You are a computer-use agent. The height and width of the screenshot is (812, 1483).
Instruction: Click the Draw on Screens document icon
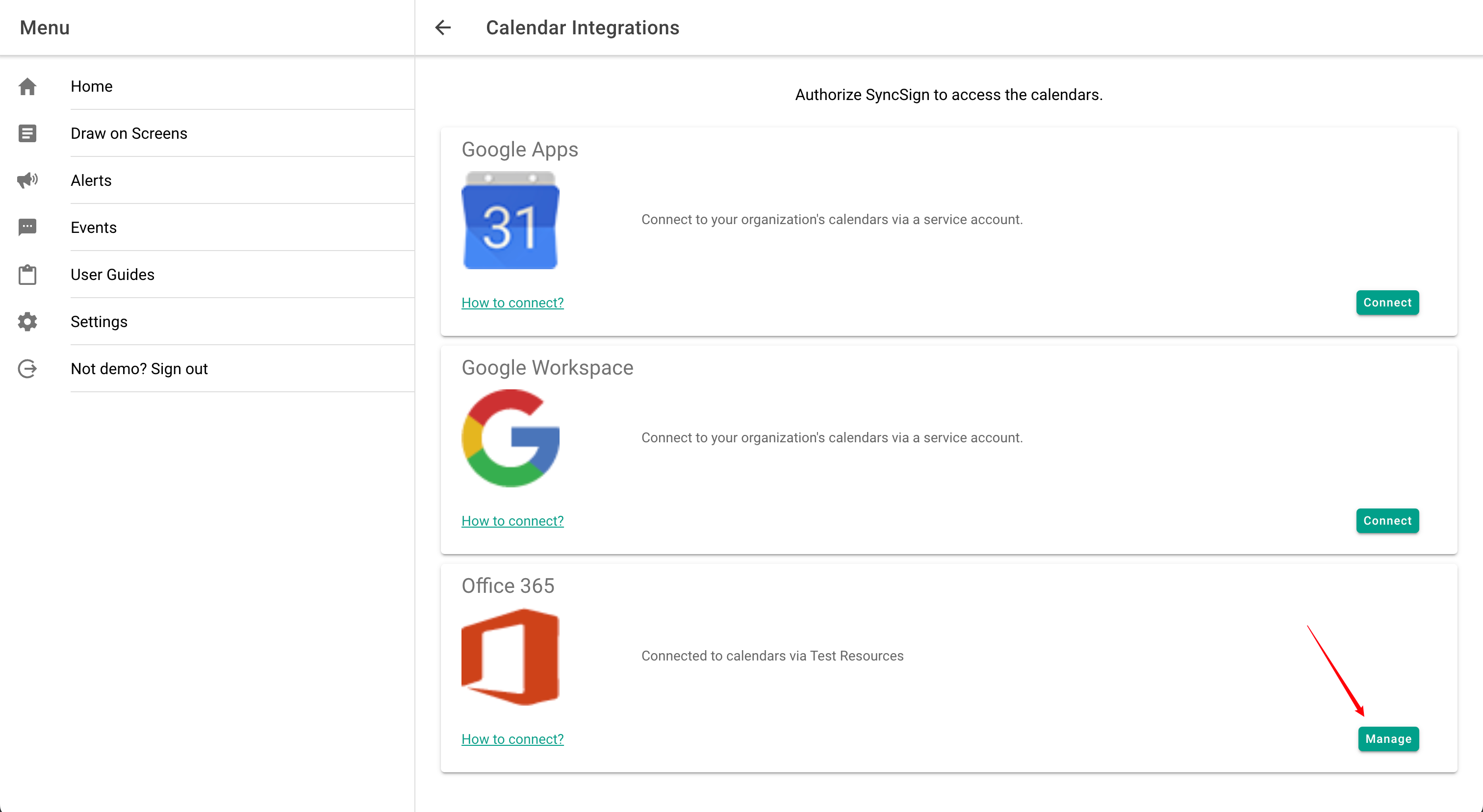point(27,133)
